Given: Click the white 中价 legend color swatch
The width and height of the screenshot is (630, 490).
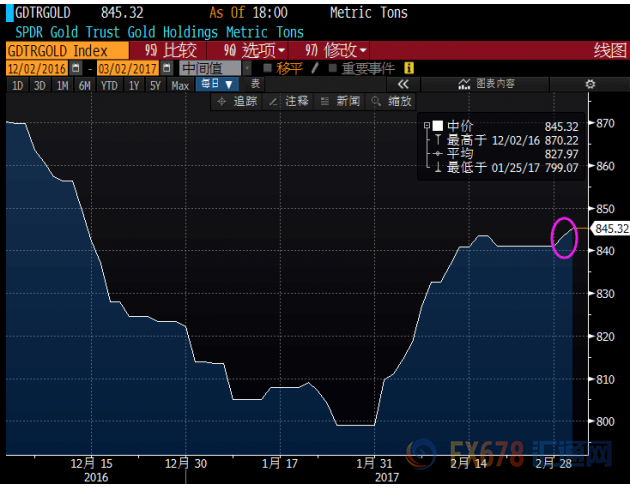Looking at the screenshot, I should pyautogui.click(x=438, y=126).
